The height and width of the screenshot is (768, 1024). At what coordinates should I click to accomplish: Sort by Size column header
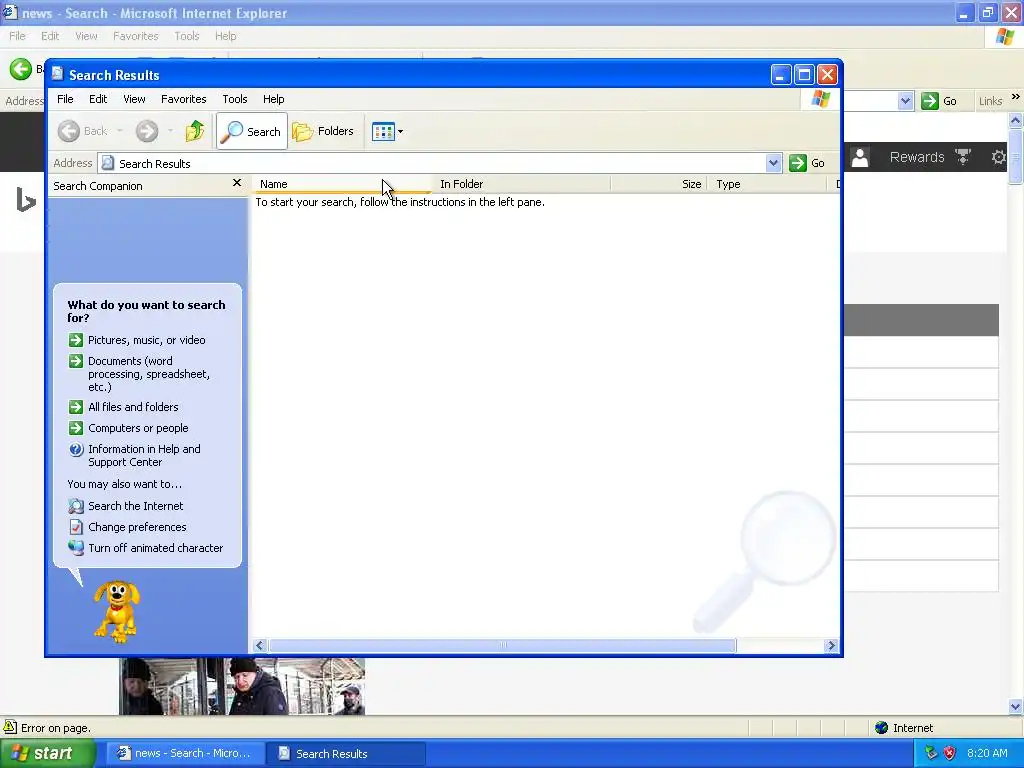tap(659, 184)
